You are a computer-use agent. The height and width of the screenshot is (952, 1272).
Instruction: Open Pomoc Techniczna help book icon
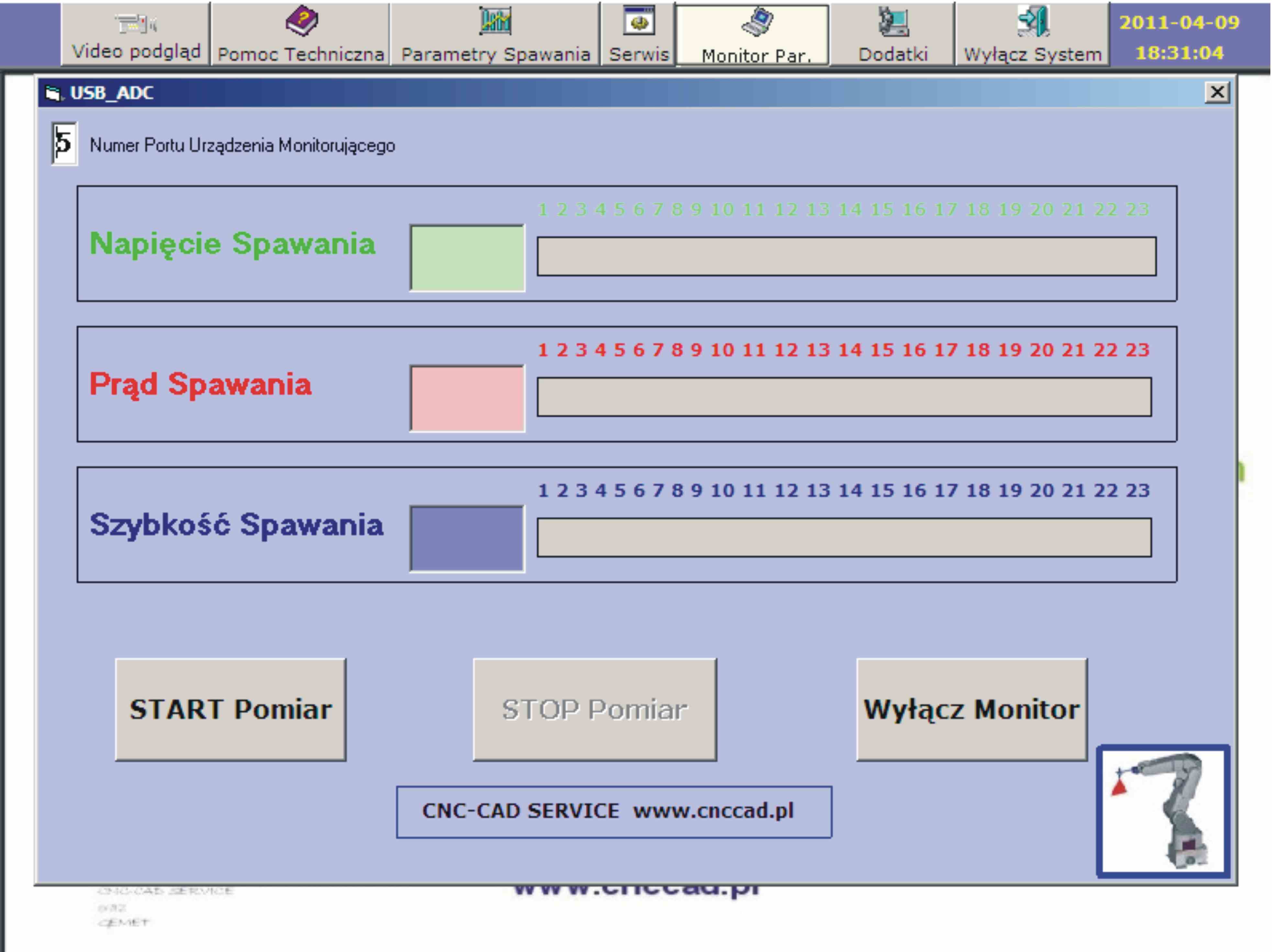[301, 21]
